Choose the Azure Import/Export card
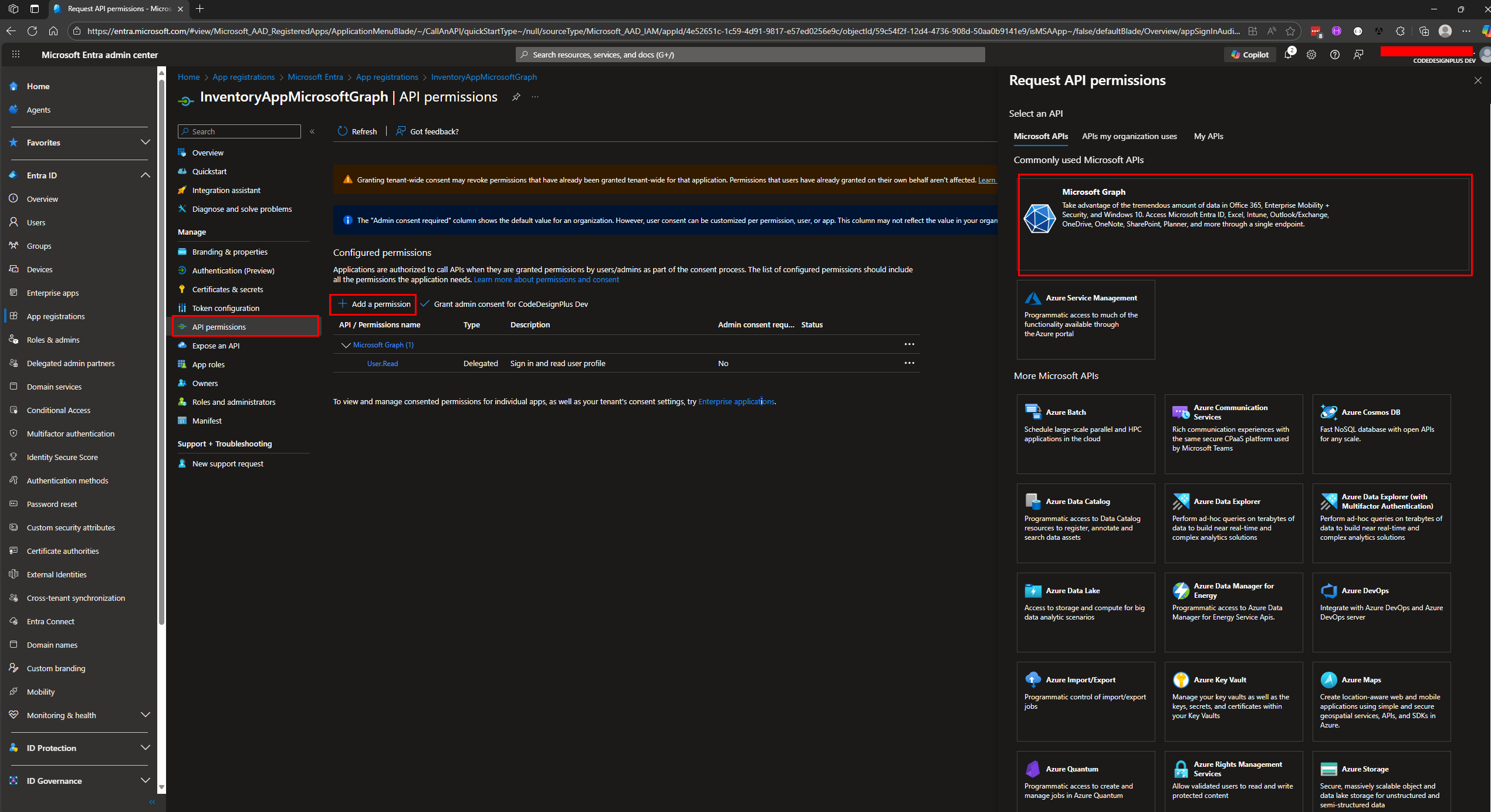1491x812 pixels. [1086, 701]
